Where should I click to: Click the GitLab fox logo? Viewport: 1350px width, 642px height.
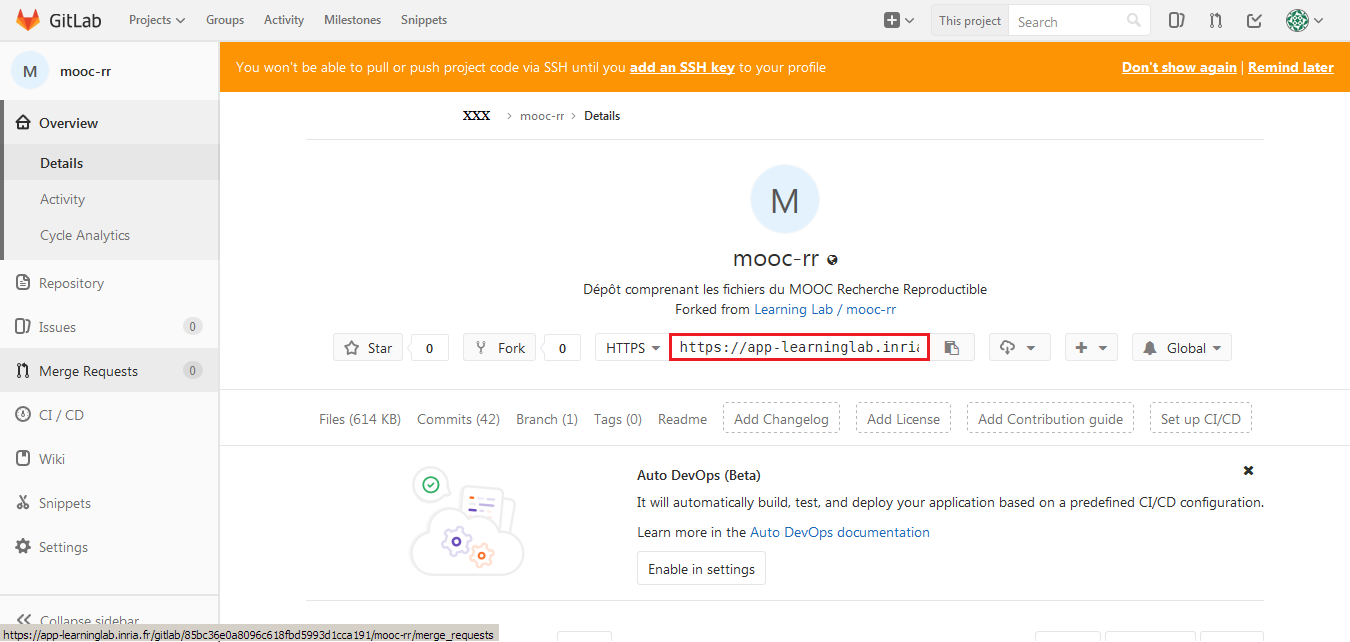[28, 20]
